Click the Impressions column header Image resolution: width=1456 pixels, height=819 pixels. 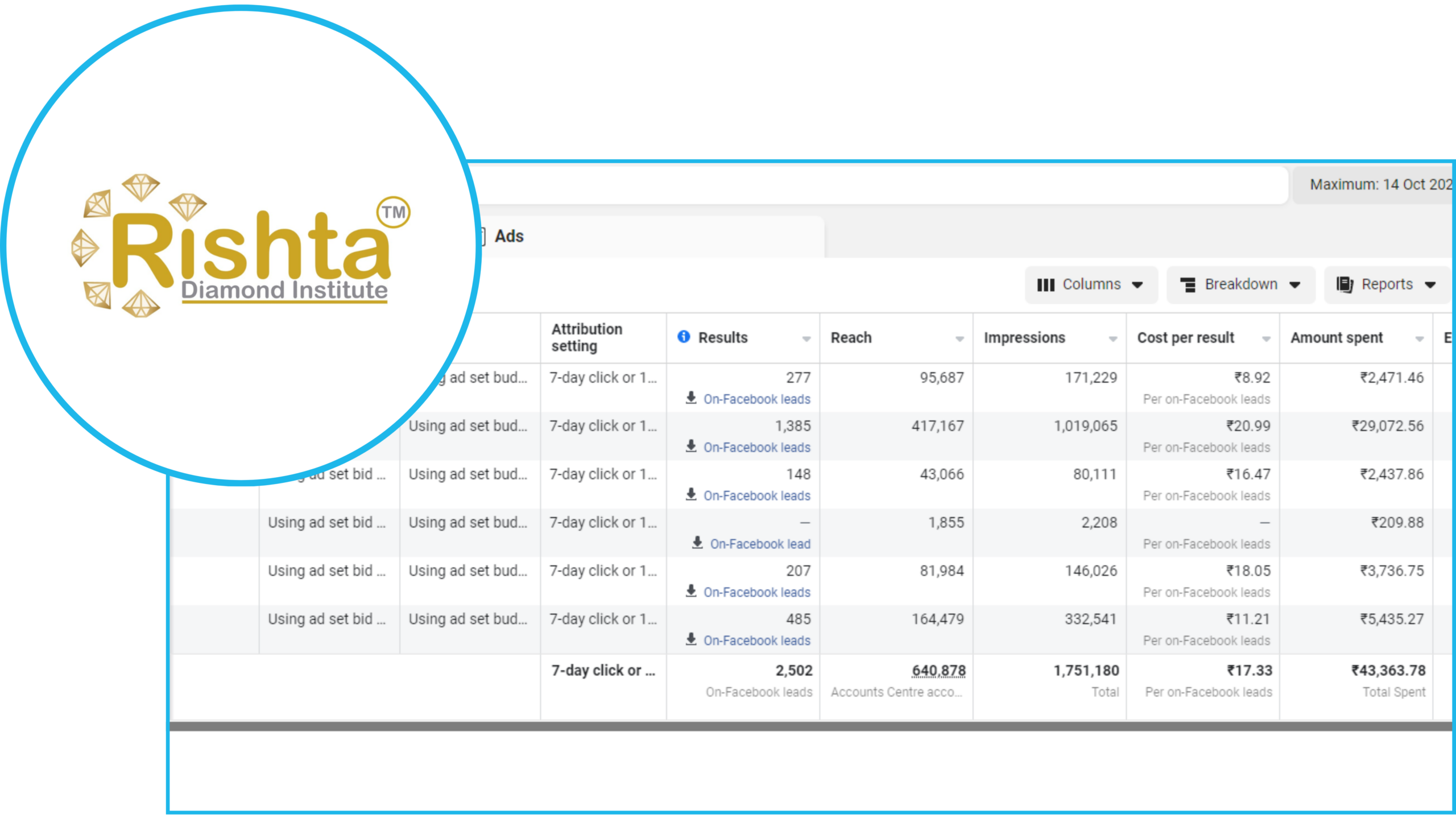[x=1024, y=338]
